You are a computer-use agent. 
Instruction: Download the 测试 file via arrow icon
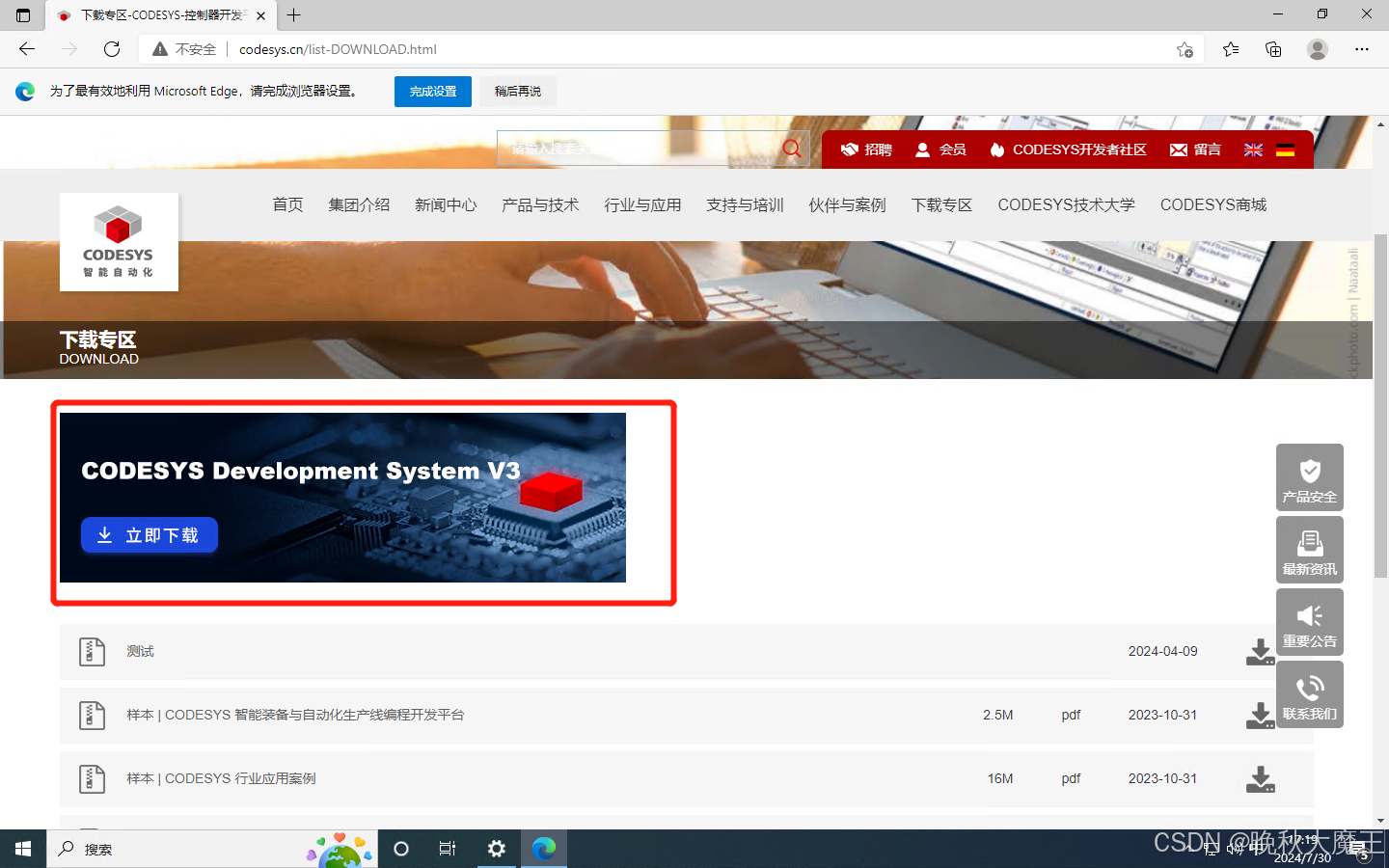(x=1260, y=652)
